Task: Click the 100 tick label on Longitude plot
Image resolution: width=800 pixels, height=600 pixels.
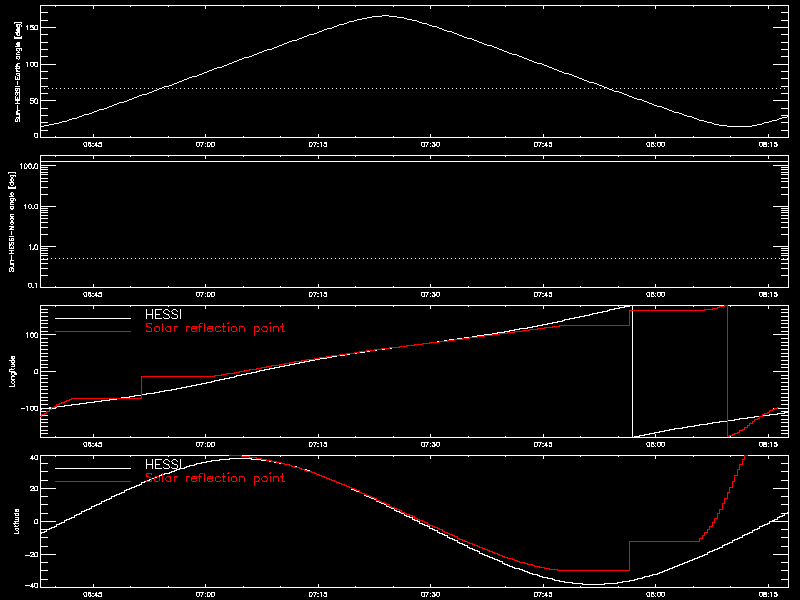Action: (x=32, y=335)
